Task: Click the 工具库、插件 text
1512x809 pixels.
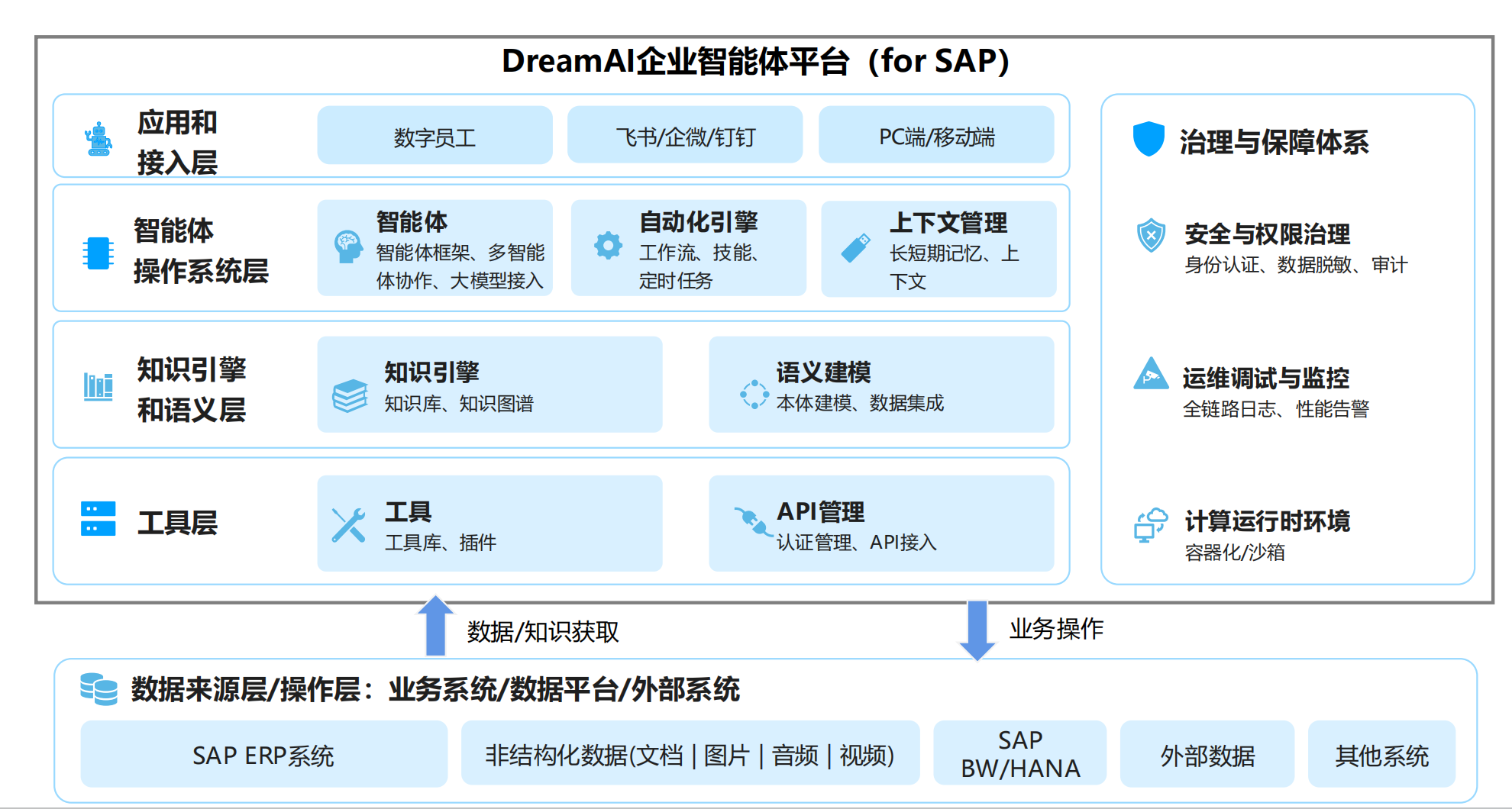Action: point(441,542)
